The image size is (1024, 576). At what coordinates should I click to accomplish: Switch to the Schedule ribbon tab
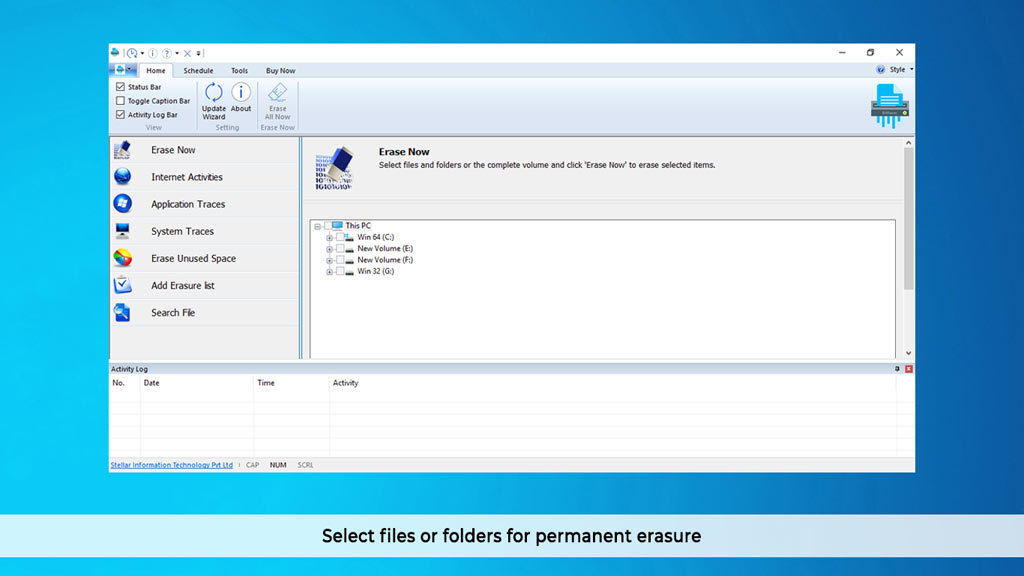coord(198,71)
